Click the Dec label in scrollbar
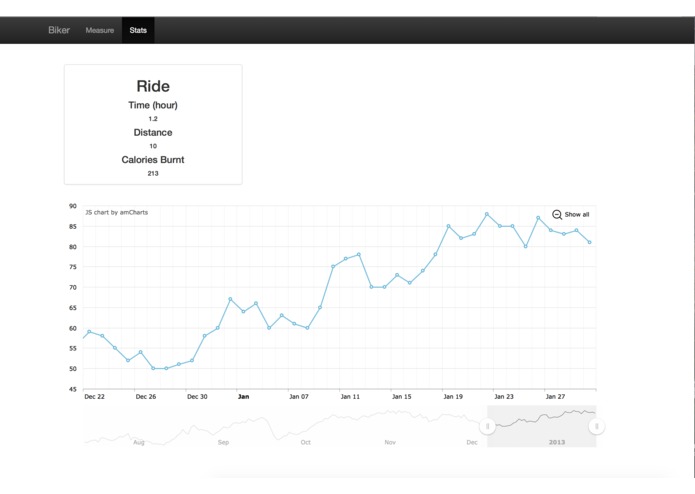 pos(472,442)
